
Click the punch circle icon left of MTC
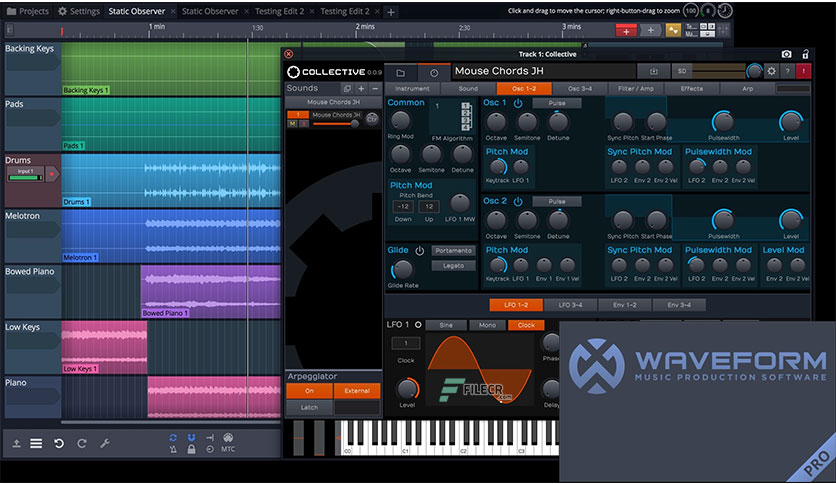[x=210, y=449]
